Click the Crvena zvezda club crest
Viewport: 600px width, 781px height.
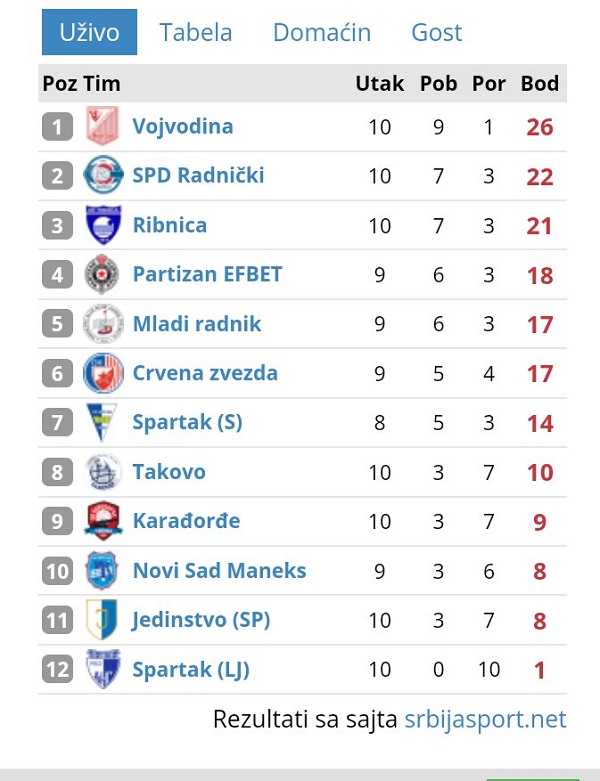102,373
